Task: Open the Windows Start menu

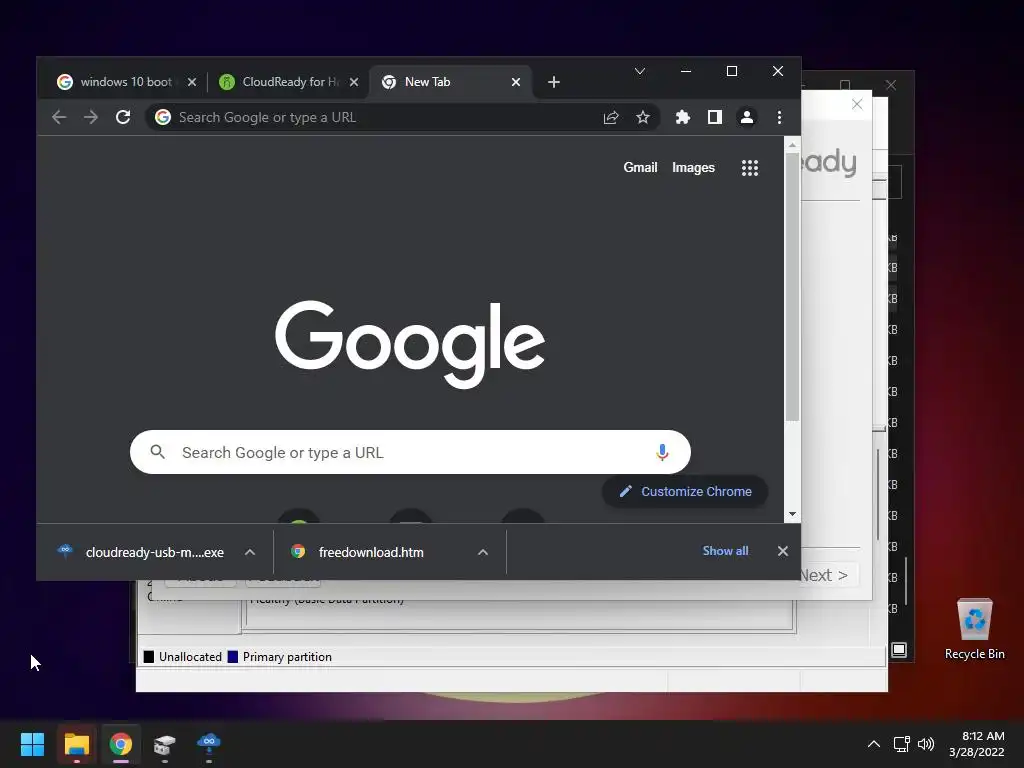Action: [33, 744]
